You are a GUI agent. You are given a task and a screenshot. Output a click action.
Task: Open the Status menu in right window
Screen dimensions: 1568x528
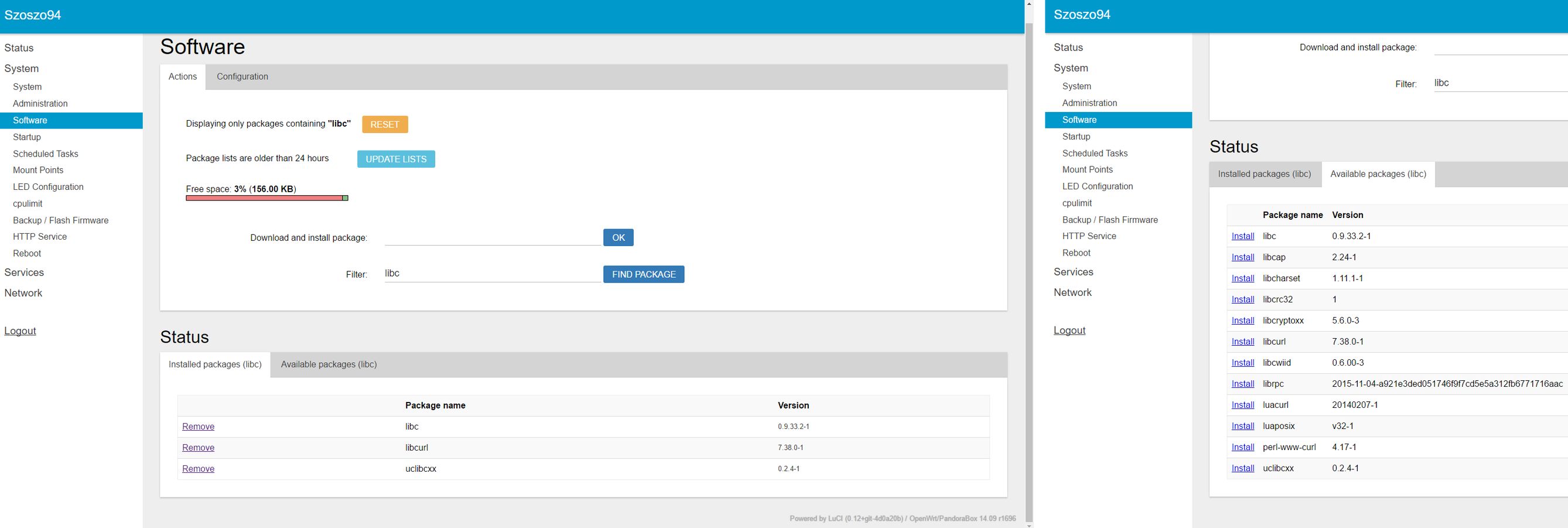[x=1068, y=47]
